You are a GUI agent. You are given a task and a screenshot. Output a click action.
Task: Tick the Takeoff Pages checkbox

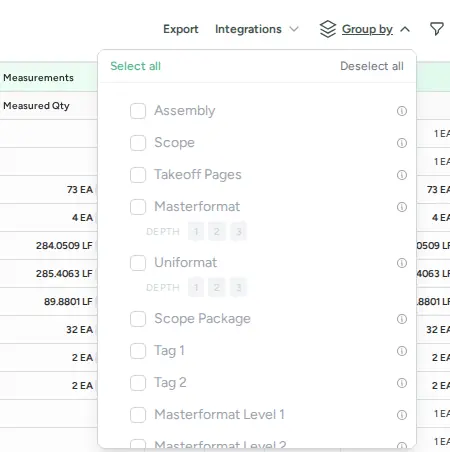click(x=138, y=175)
